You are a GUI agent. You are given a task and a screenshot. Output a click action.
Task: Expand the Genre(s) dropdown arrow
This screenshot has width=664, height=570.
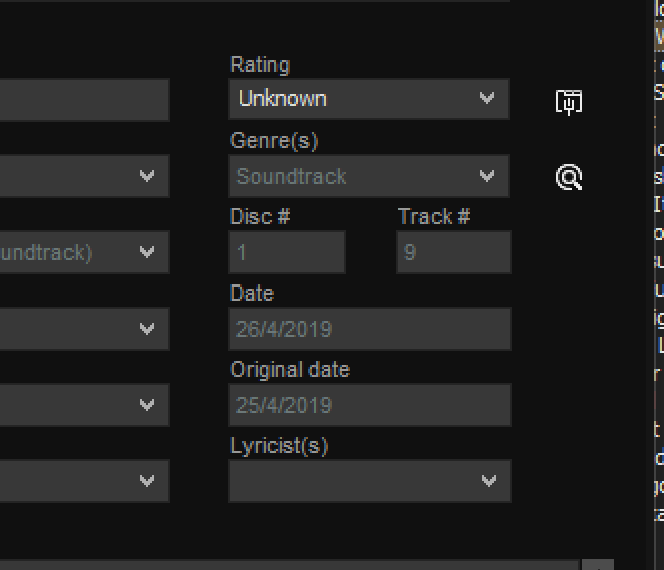[x=487, y=176]
